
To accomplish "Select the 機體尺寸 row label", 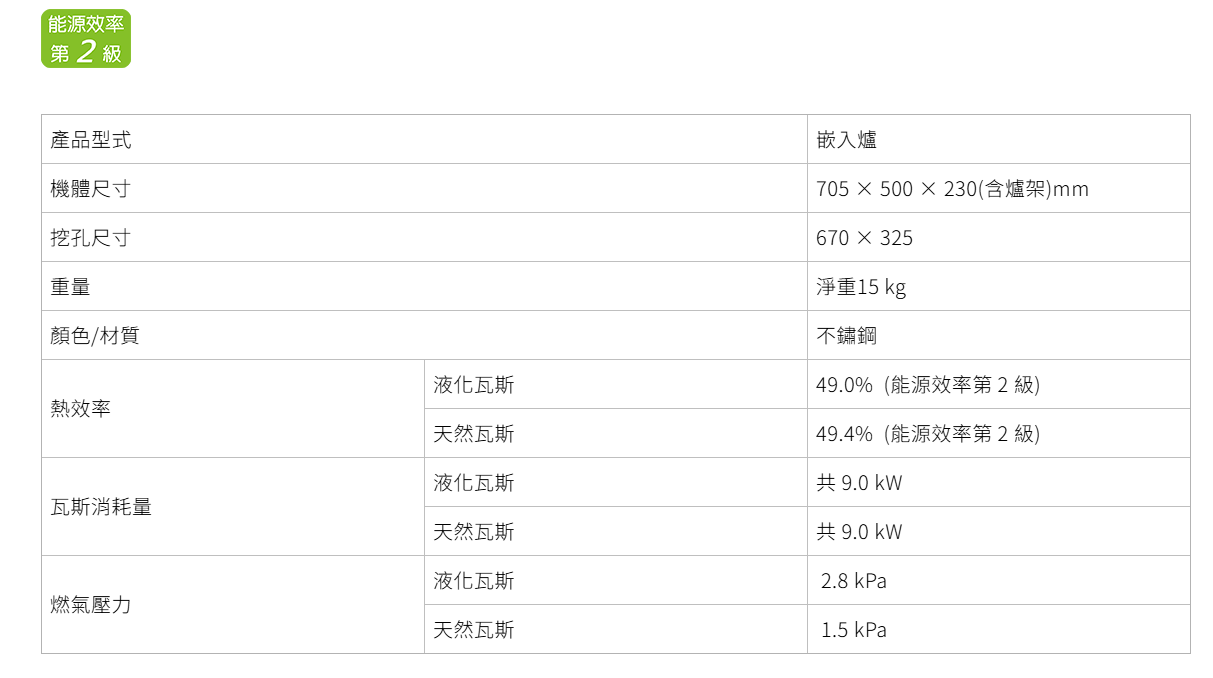I will (424, 188).
